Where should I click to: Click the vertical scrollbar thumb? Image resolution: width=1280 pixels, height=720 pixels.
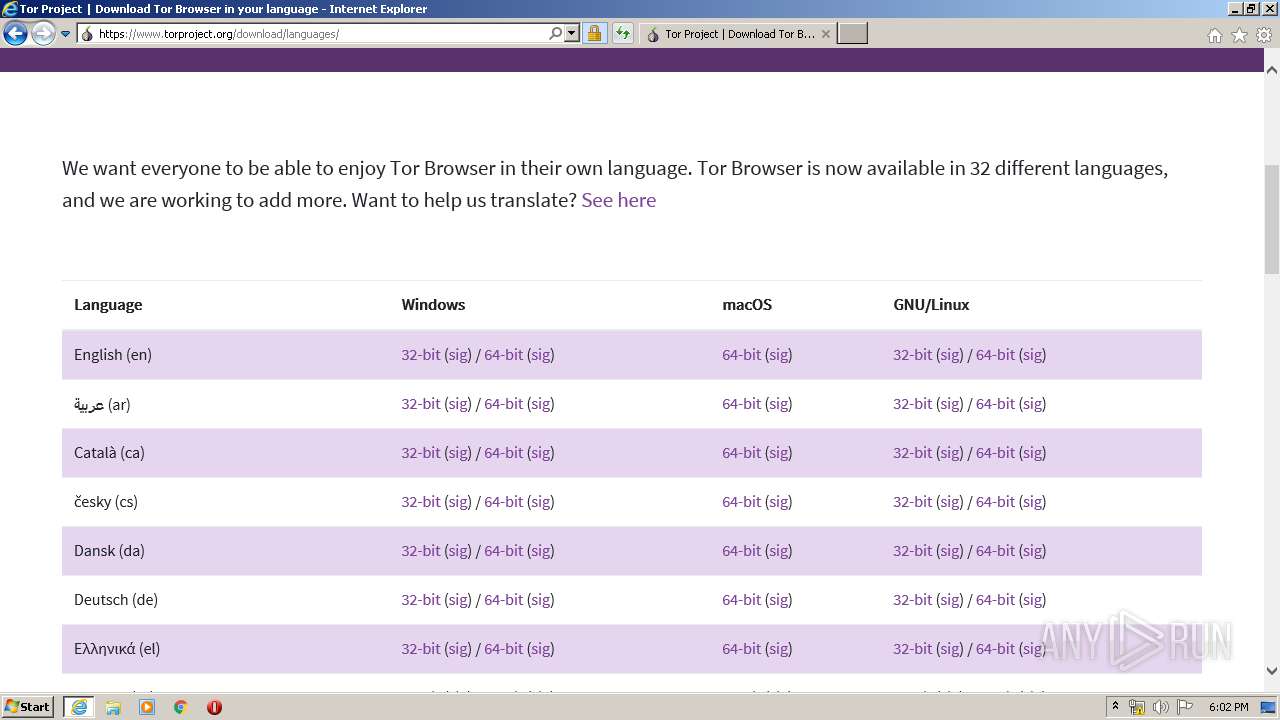(x=1272, y=219)
